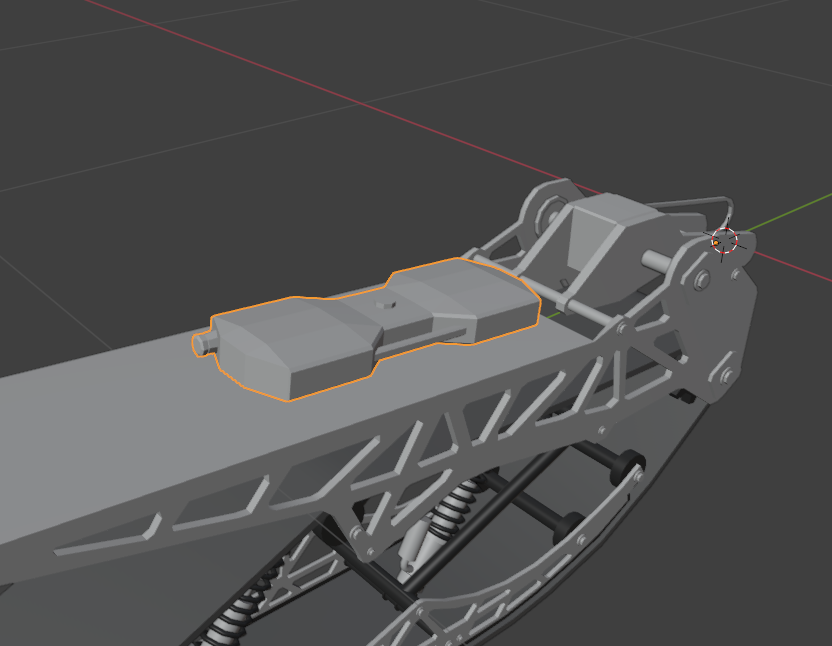The width and height of the screenshot is (832, 646).
Task: Click the hexagonal bolt atop the outlined block
Action: coord(386,304)
